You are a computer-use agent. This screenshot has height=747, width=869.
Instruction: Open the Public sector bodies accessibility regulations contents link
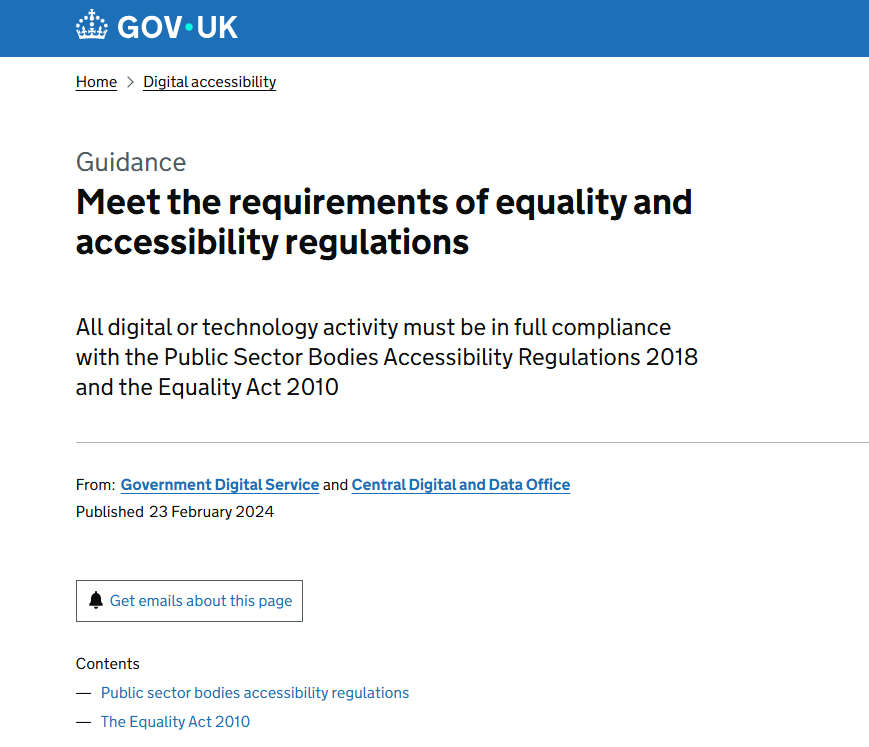(255, 692)
